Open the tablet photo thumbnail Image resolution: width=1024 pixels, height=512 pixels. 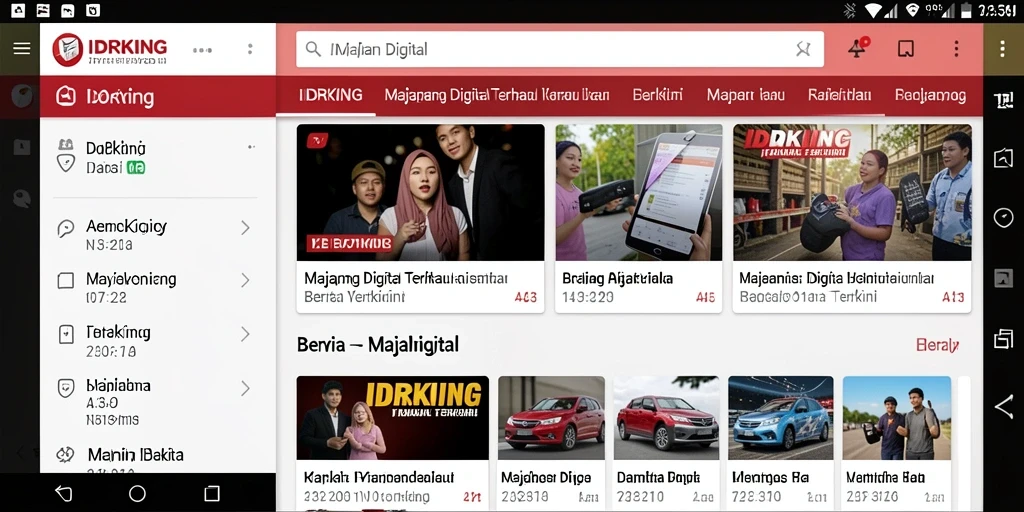coord(639,193)
